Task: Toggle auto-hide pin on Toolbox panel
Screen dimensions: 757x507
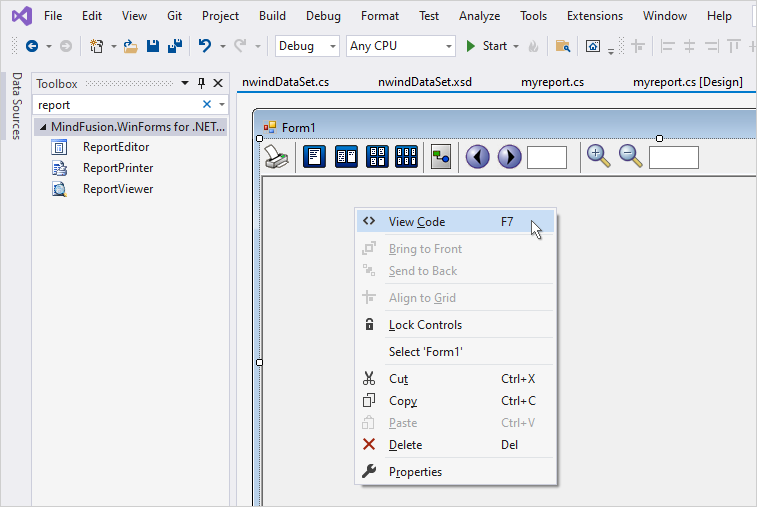Action: (201, 84)
